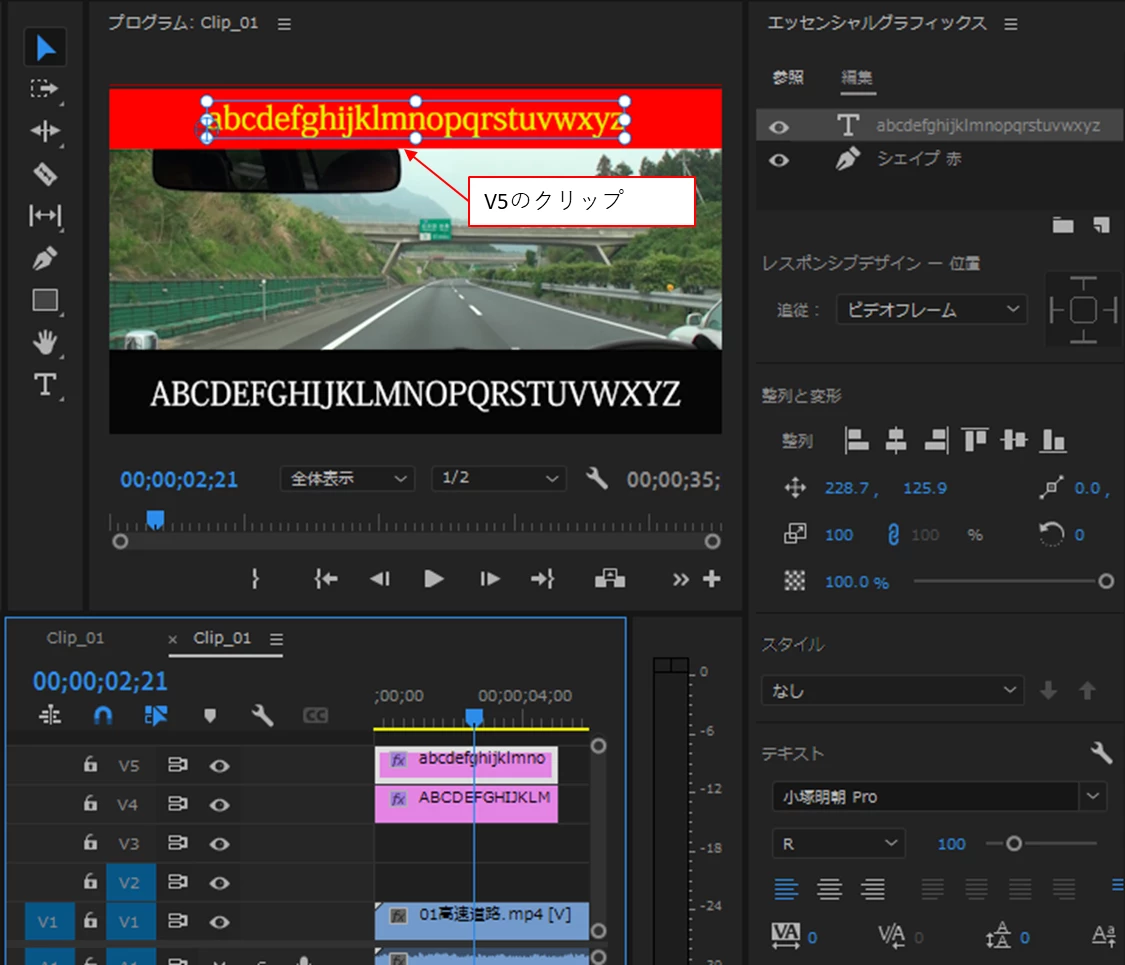Select the ABCDEFGHIJKLM clip on V4
This screenshot has width=1125, height=965.
[x=466, y=804]
